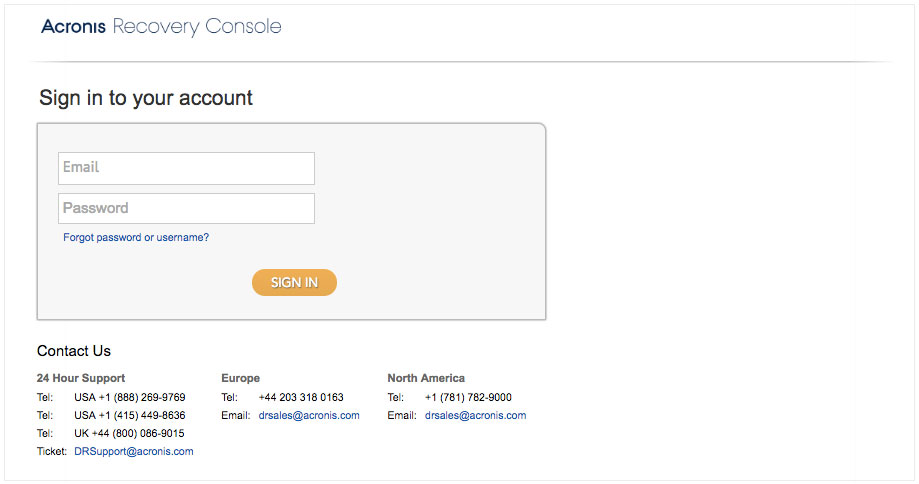Click the Acronis Recovery Console logo
The height and width of the screenshot is (484, 919).
point(161,26)
